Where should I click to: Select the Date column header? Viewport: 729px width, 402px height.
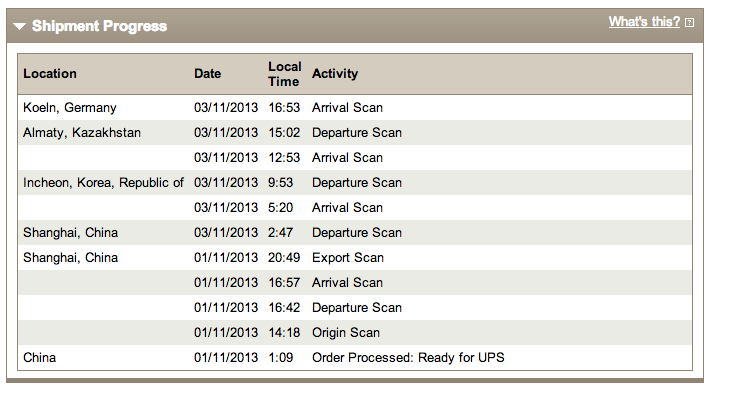[x=207, y=74]
